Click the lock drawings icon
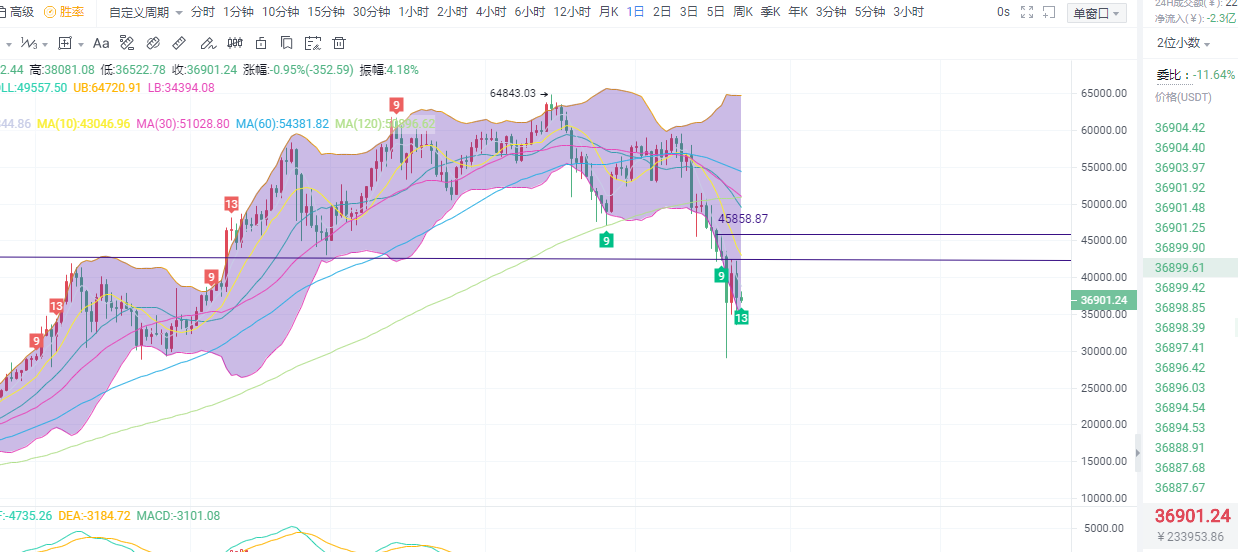Screen dimensions: 1238x552 (261, 43)
